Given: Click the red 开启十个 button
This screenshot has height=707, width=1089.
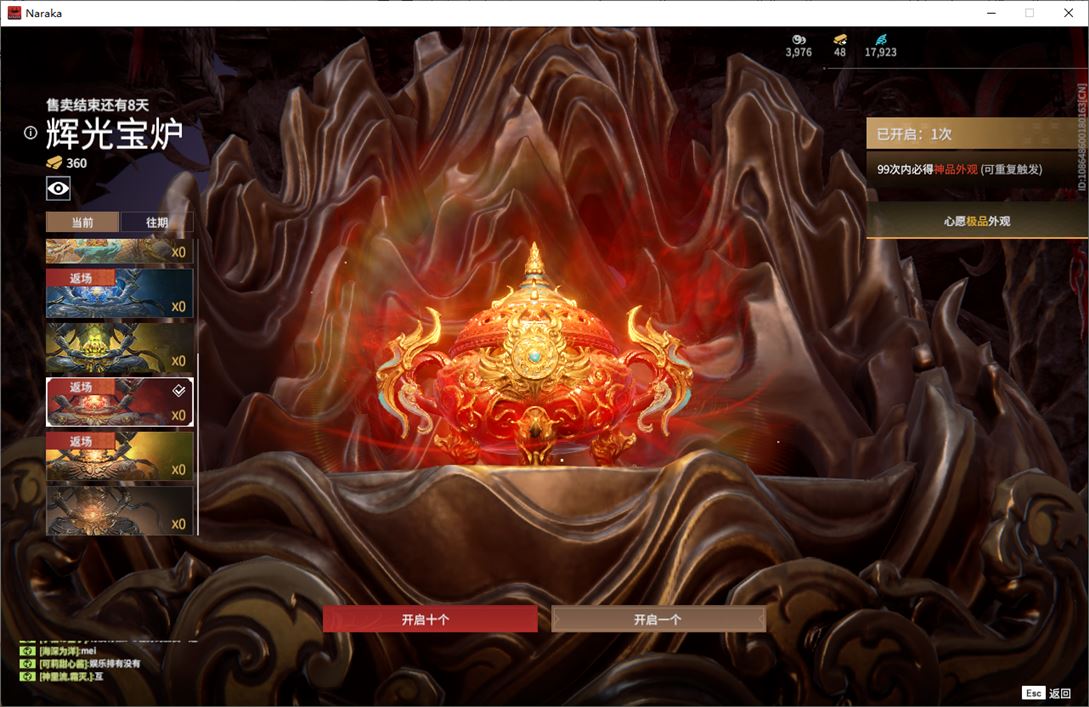Looking at the screenshot, I should click(430, 619).
